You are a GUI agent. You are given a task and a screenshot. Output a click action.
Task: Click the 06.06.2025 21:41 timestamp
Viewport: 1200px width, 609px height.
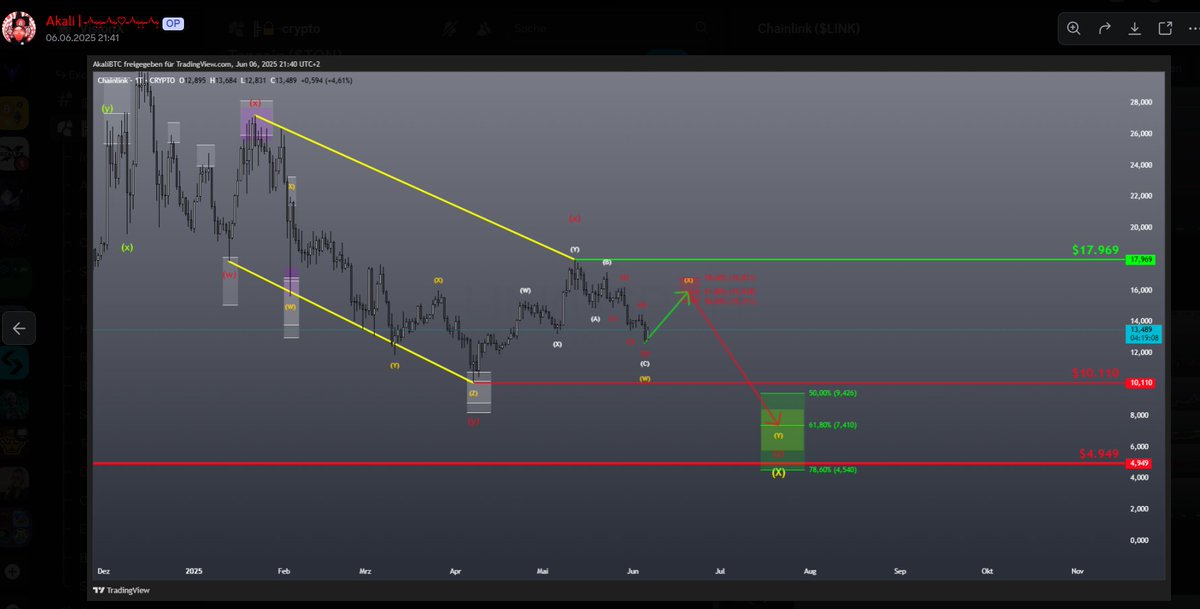pyautogui.click(x=83, y=37)
